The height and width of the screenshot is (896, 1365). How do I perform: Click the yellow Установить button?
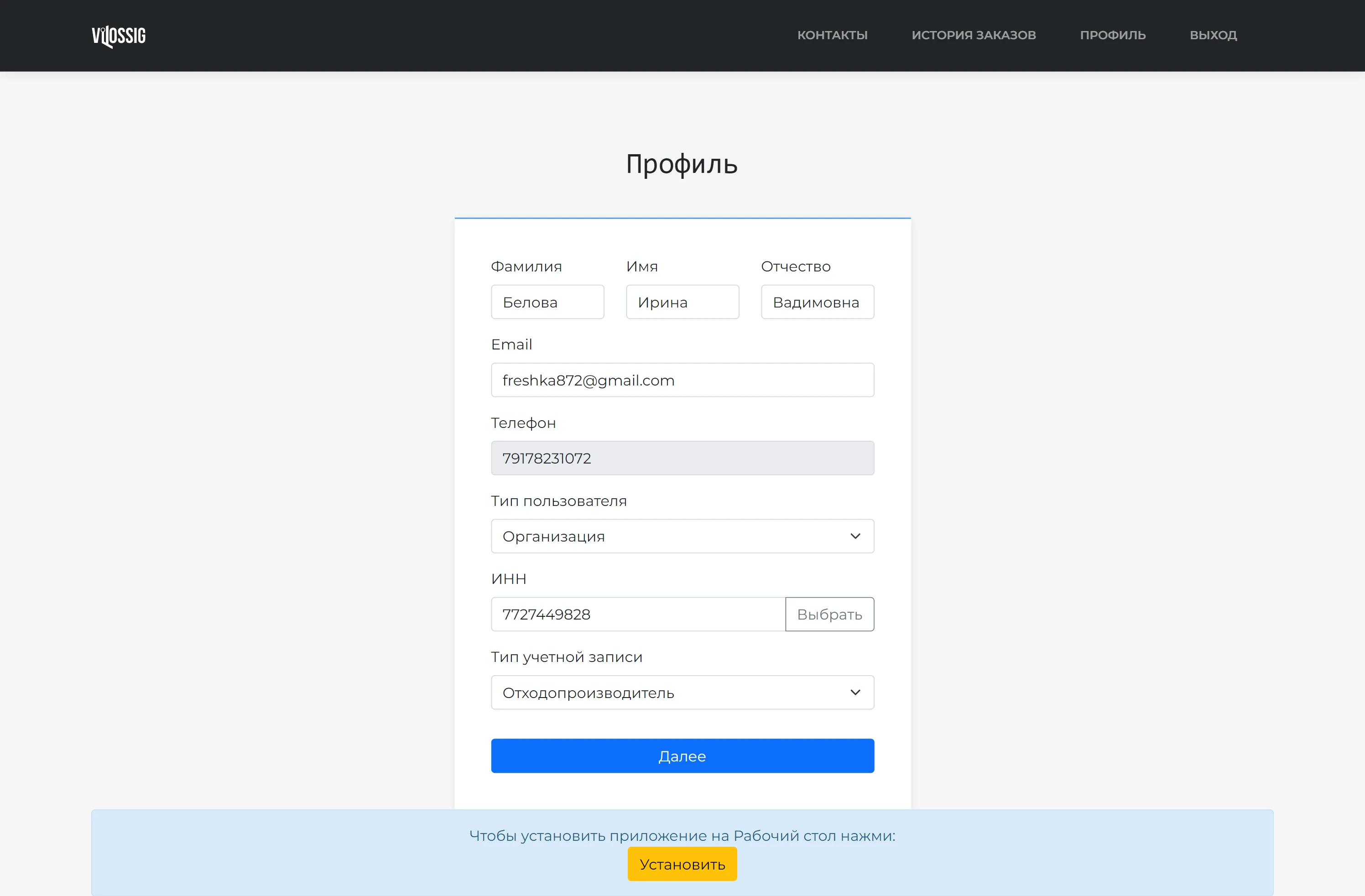pyautogui.click(x=682, y=864)
